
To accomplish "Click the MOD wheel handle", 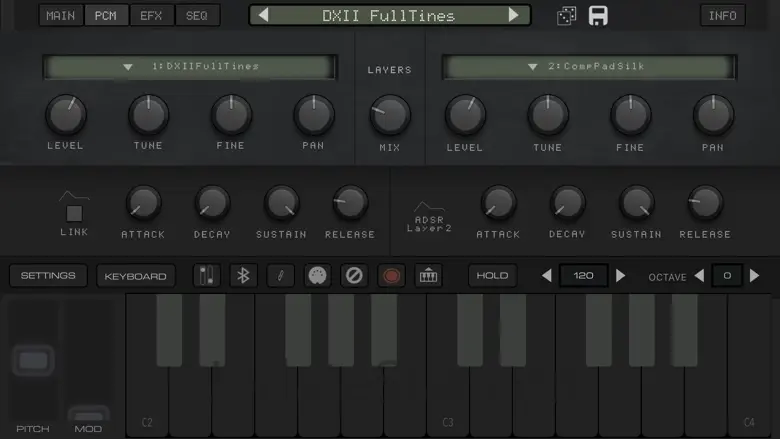I will [89, 415].
